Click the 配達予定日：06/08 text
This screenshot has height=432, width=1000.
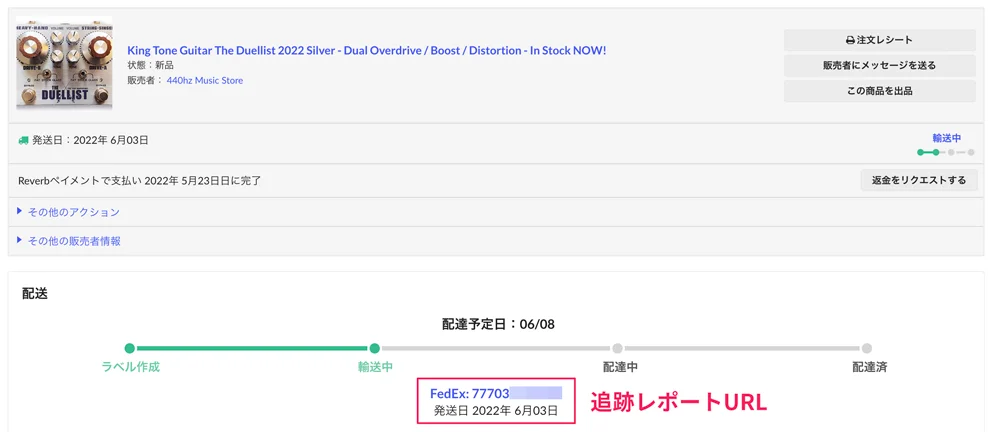tap(498, 324)
